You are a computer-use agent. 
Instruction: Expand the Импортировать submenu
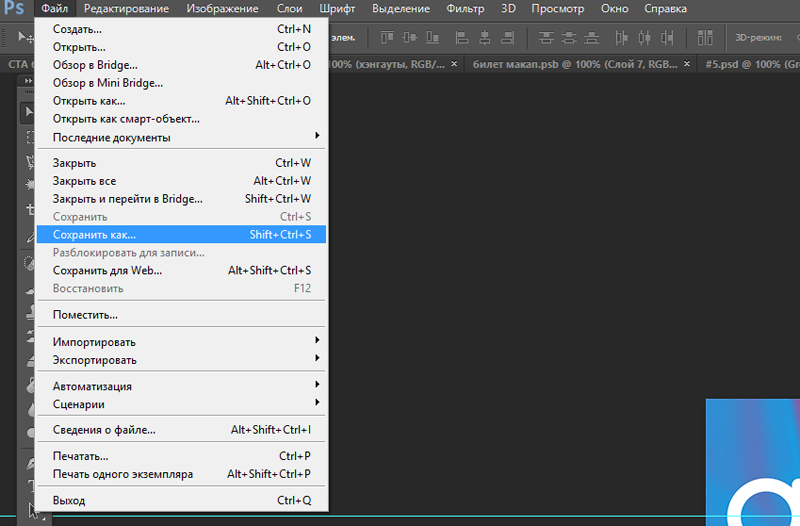pyautogui.click(x=181, y=342)
